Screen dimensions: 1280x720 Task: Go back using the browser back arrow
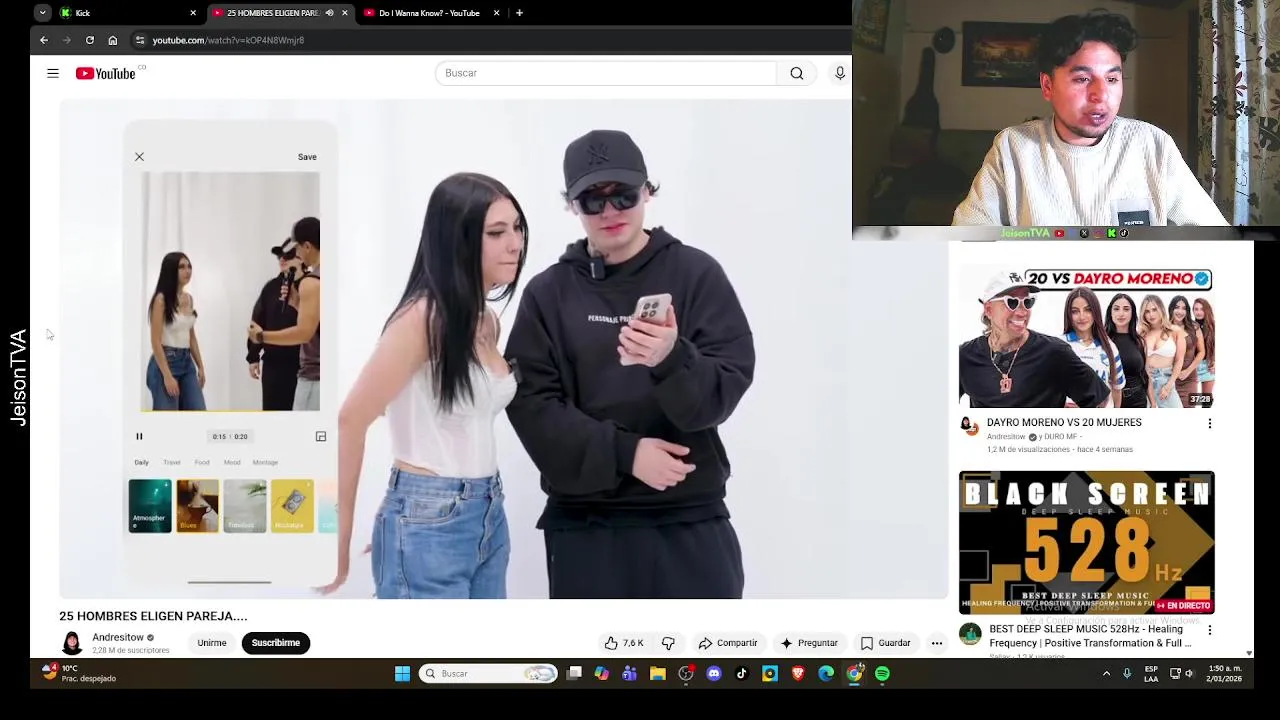click(x=44, y=40)
